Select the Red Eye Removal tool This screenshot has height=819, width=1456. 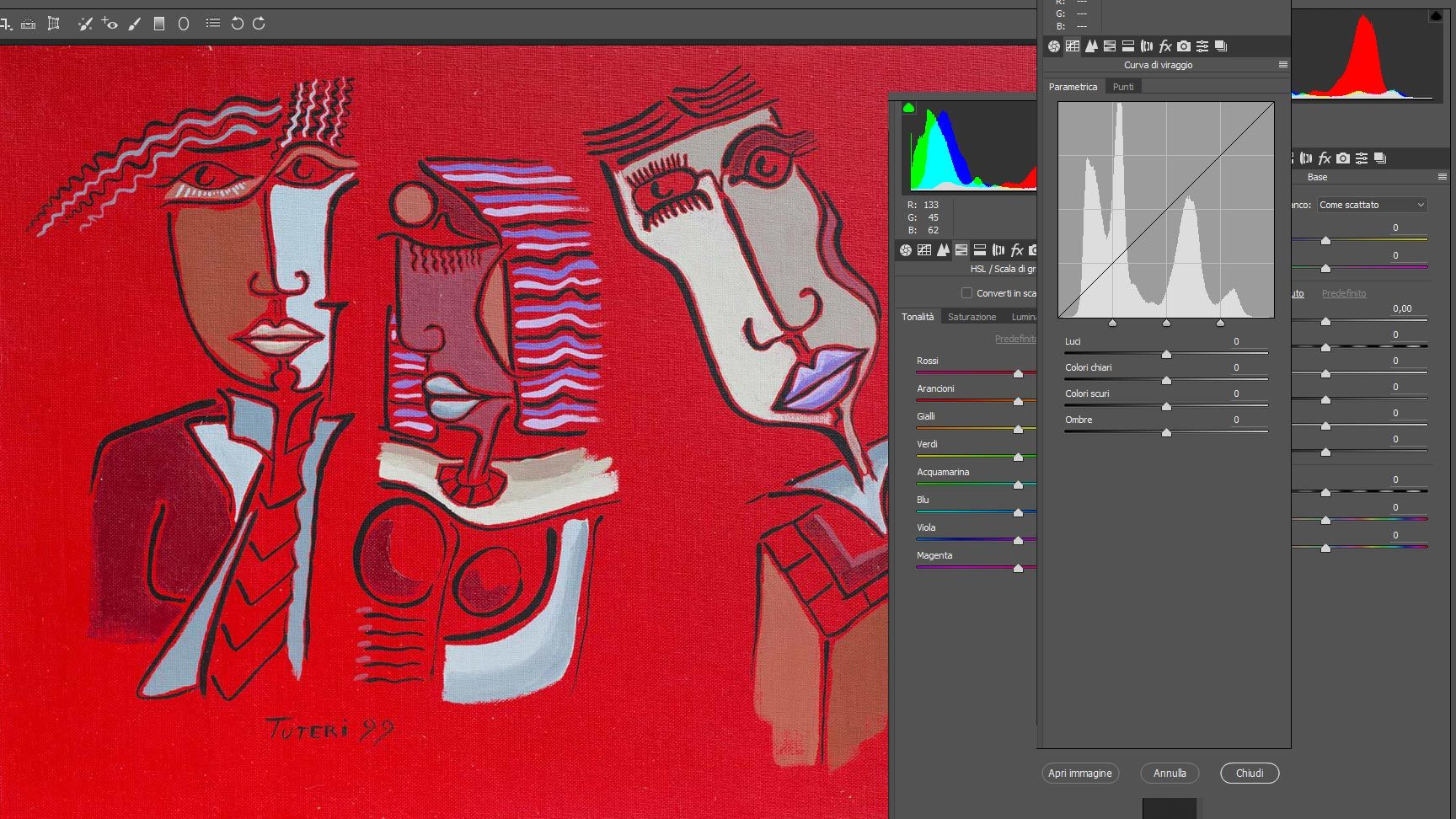pos(110,24)
